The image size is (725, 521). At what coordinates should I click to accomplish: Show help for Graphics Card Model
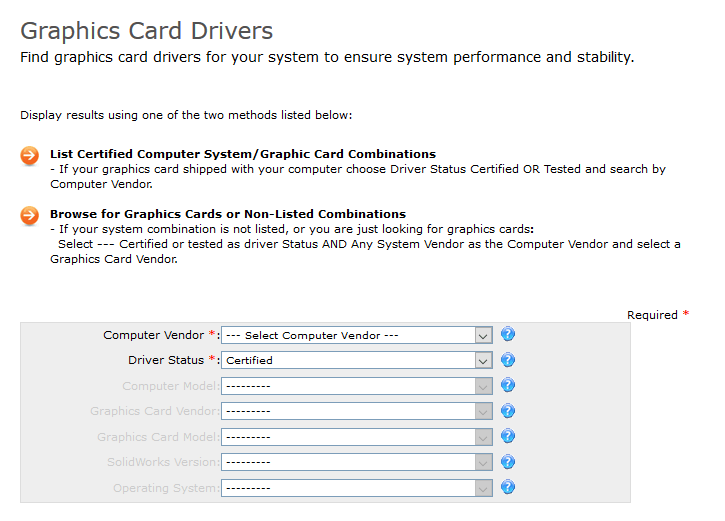point(508,436)
